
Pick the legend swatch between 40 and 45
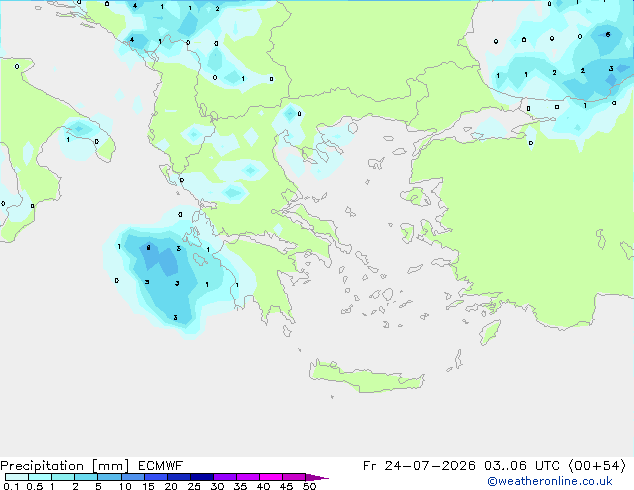pyautogui.click(x=271, y=477)
